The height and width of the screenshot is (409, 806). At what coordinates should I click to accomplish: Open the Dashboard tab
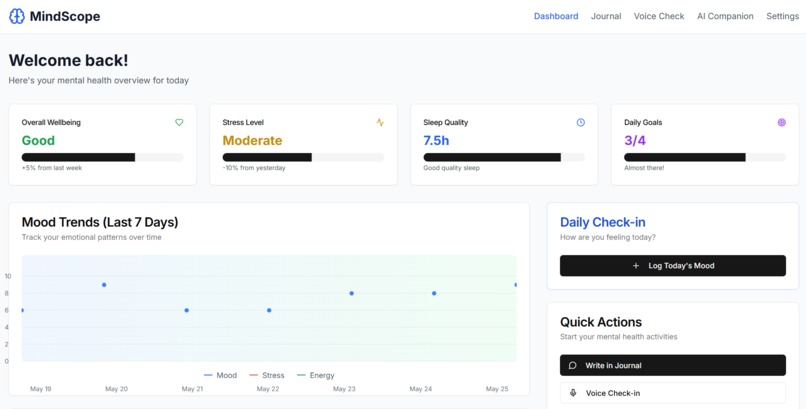tap(556, 16)
